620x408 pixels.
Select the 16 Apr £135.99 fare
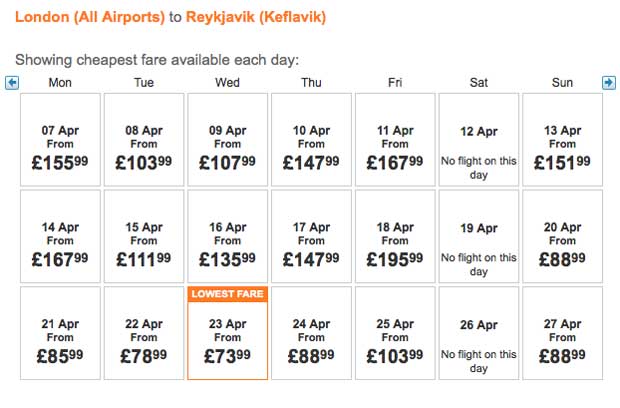click(228, 236)
